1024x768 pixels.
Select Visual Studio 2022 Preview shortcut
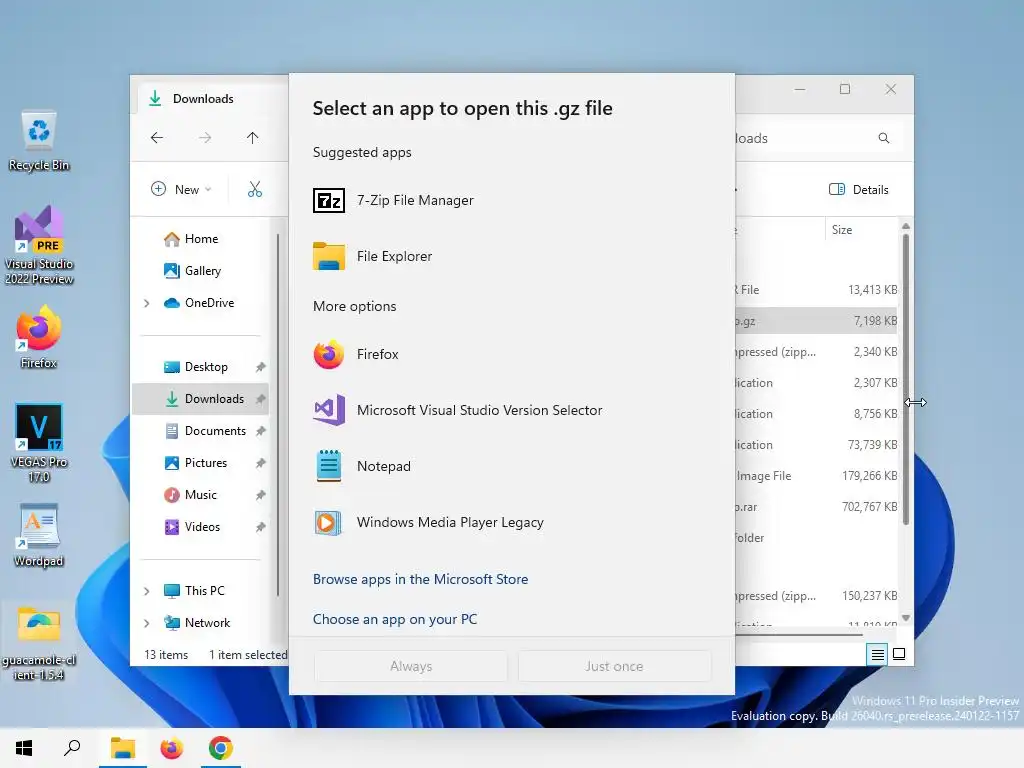(x=39, y=246)
